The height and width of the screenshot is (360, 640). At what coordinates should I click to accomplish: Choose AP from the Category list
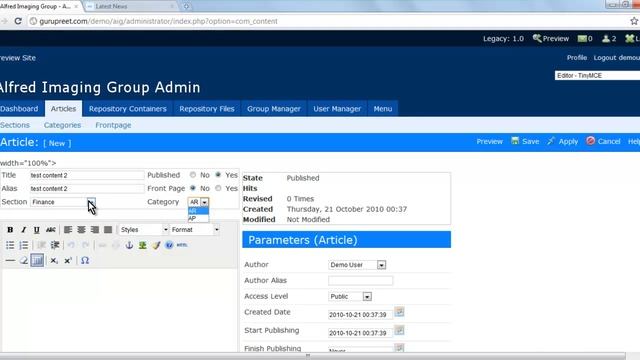click(198, 218)
